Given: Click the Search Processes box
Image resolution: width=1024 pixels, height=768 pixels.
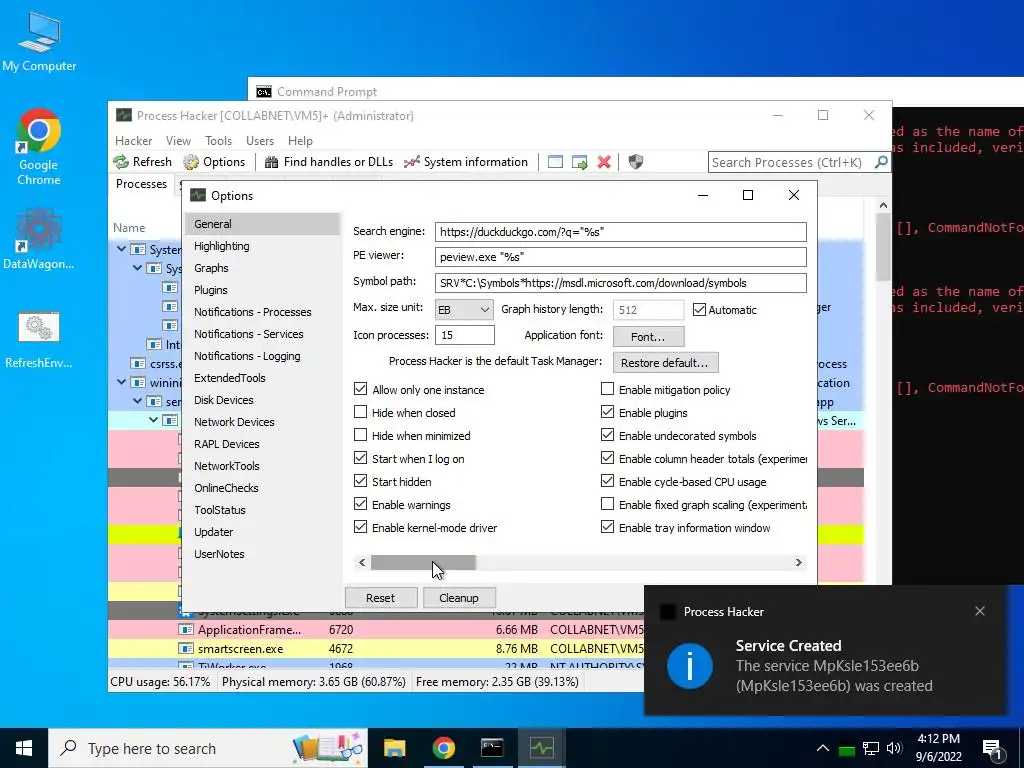Looking at the screenshot, I should tap(790, 162).
